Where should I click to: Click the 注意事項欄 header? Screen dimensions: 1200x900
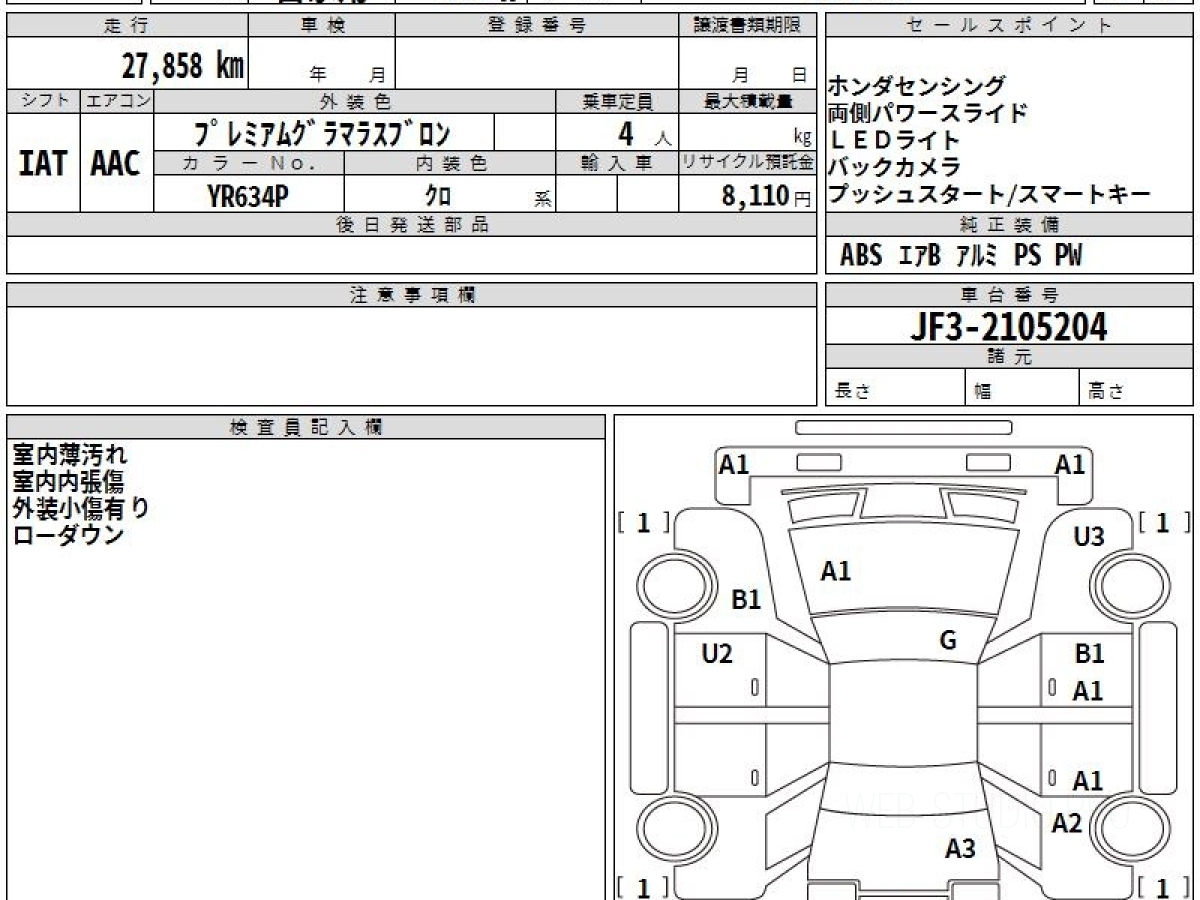(411, 295)
